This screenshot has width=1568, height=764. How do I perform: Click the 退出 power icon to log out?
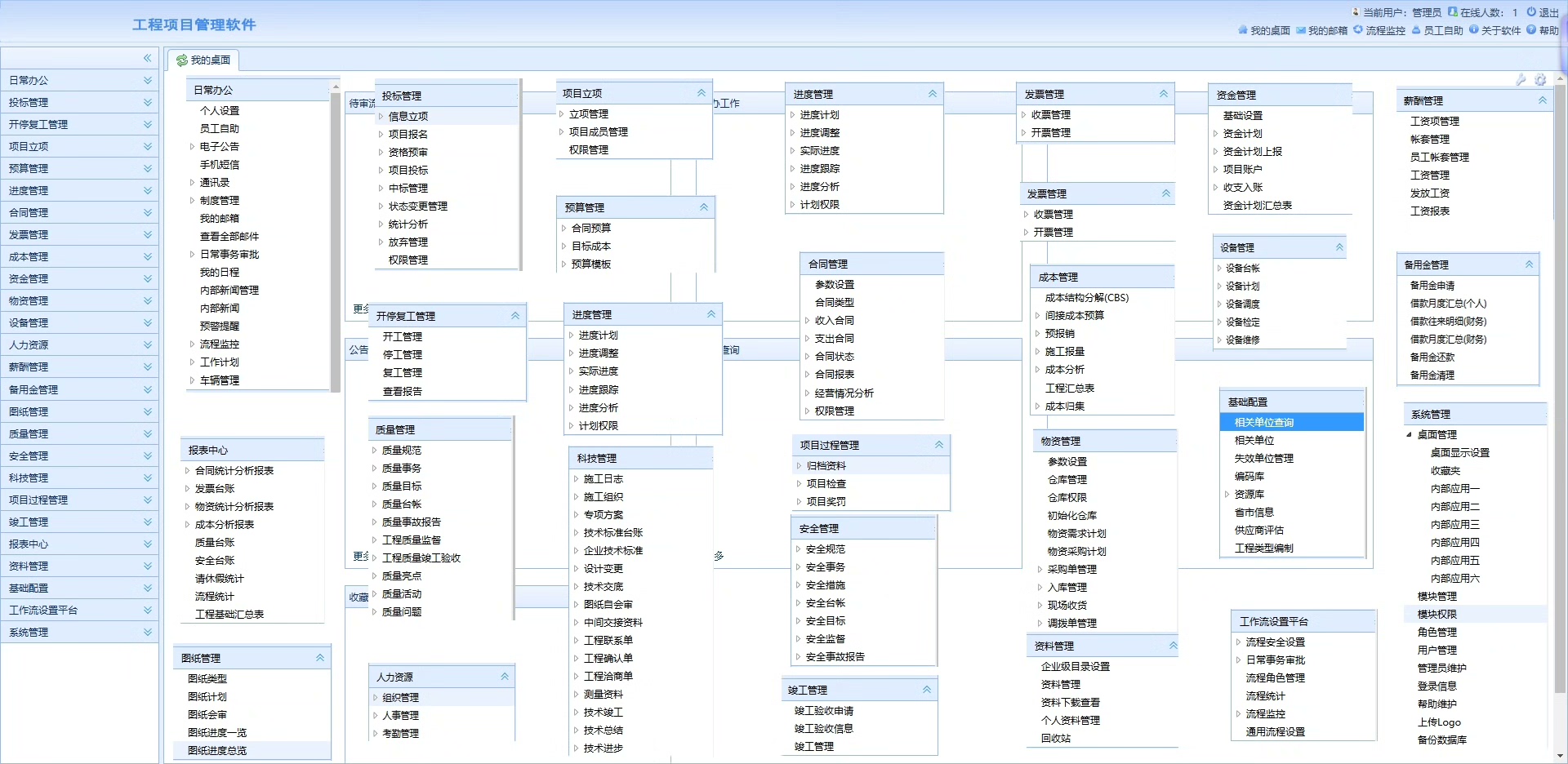[1532, 12]
